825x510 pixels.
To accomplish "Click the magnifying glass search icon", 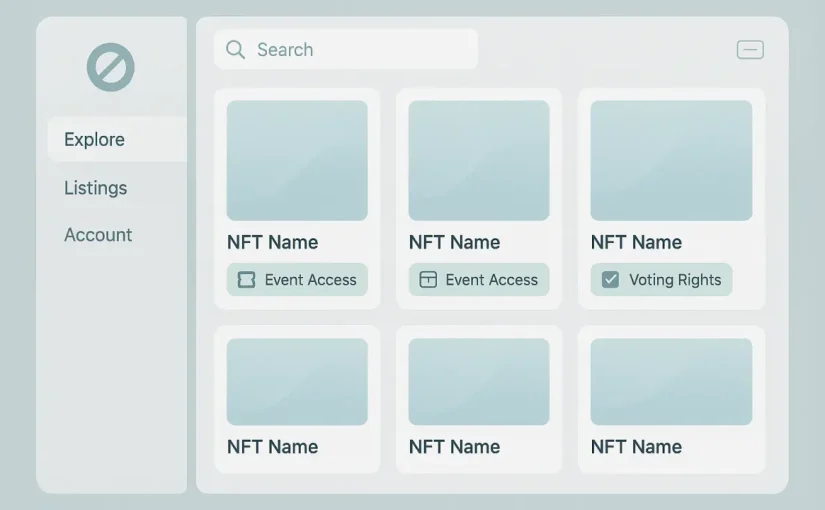I will (x=235, y=50).
